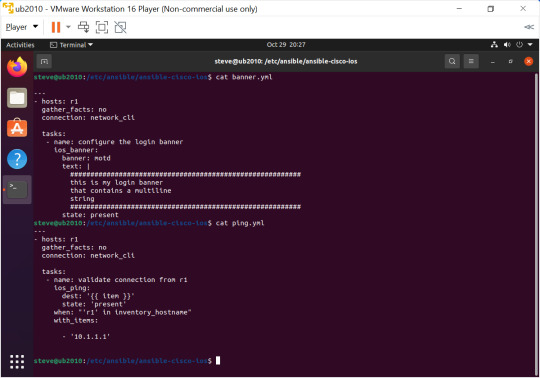Launch Firefox from the dock
The width and height of the screenshot is (540, 378).
coord(17,67)
